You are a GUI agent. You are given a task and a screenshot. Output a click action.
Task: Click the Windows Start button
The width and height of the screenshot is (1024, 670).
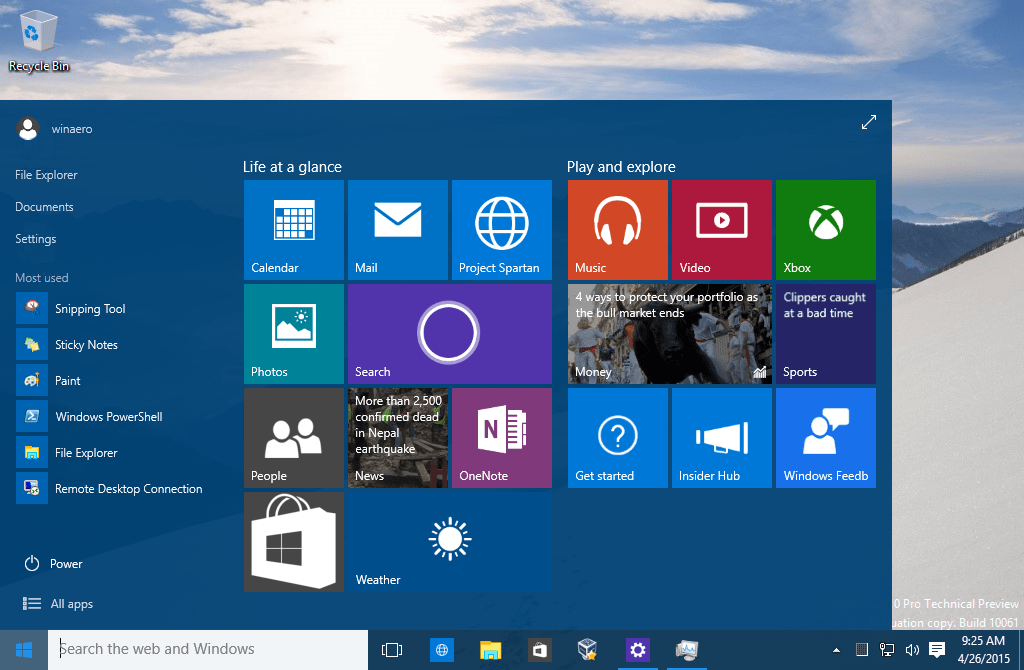click(x=24, y=650)
